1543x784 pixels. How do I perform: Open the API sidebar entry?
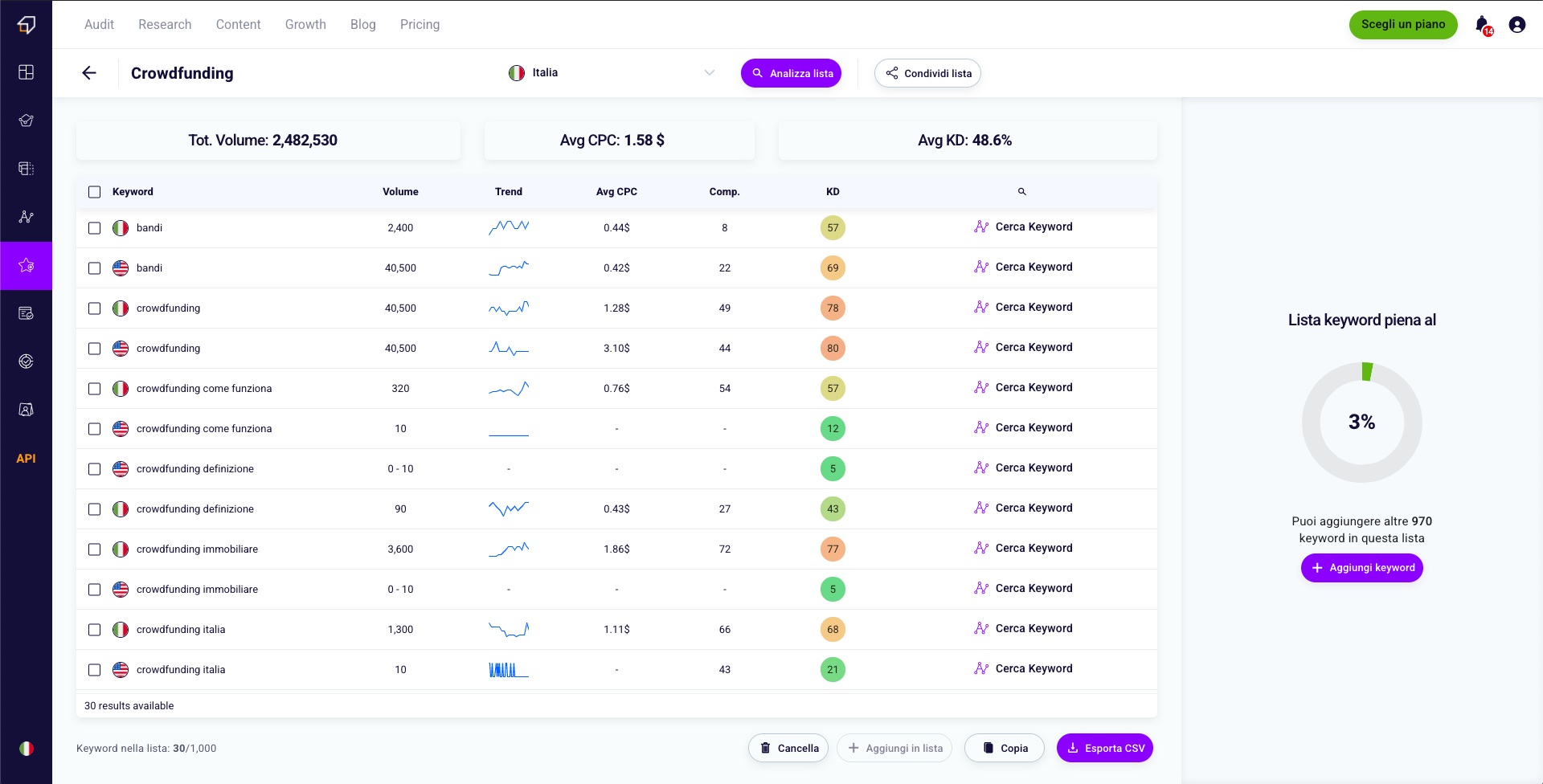pyautogui.click(x=26, y=459)
